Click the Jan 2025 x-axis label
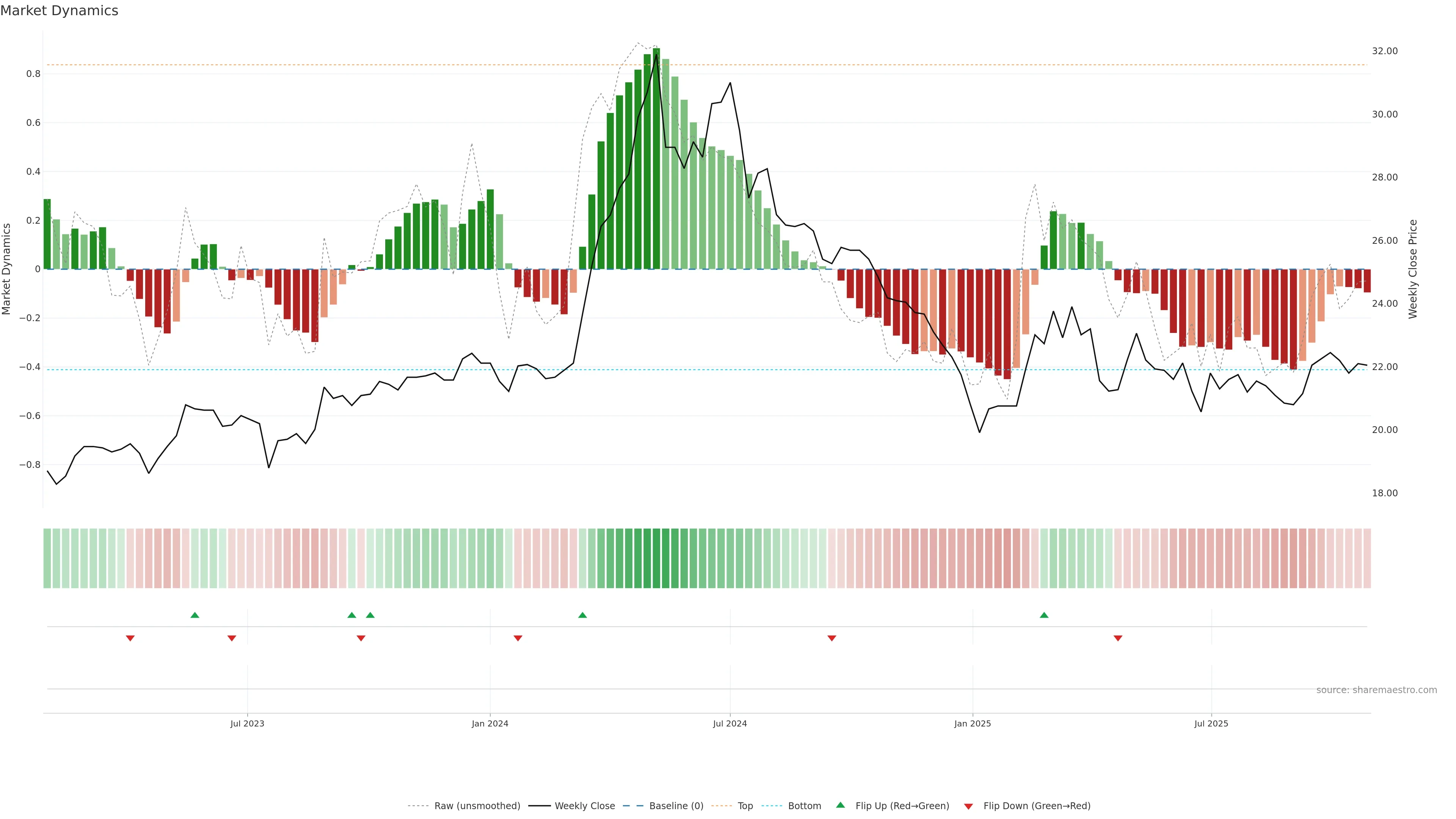The height and width of the screenshot is (819, 1456). [x=972, y=723]
